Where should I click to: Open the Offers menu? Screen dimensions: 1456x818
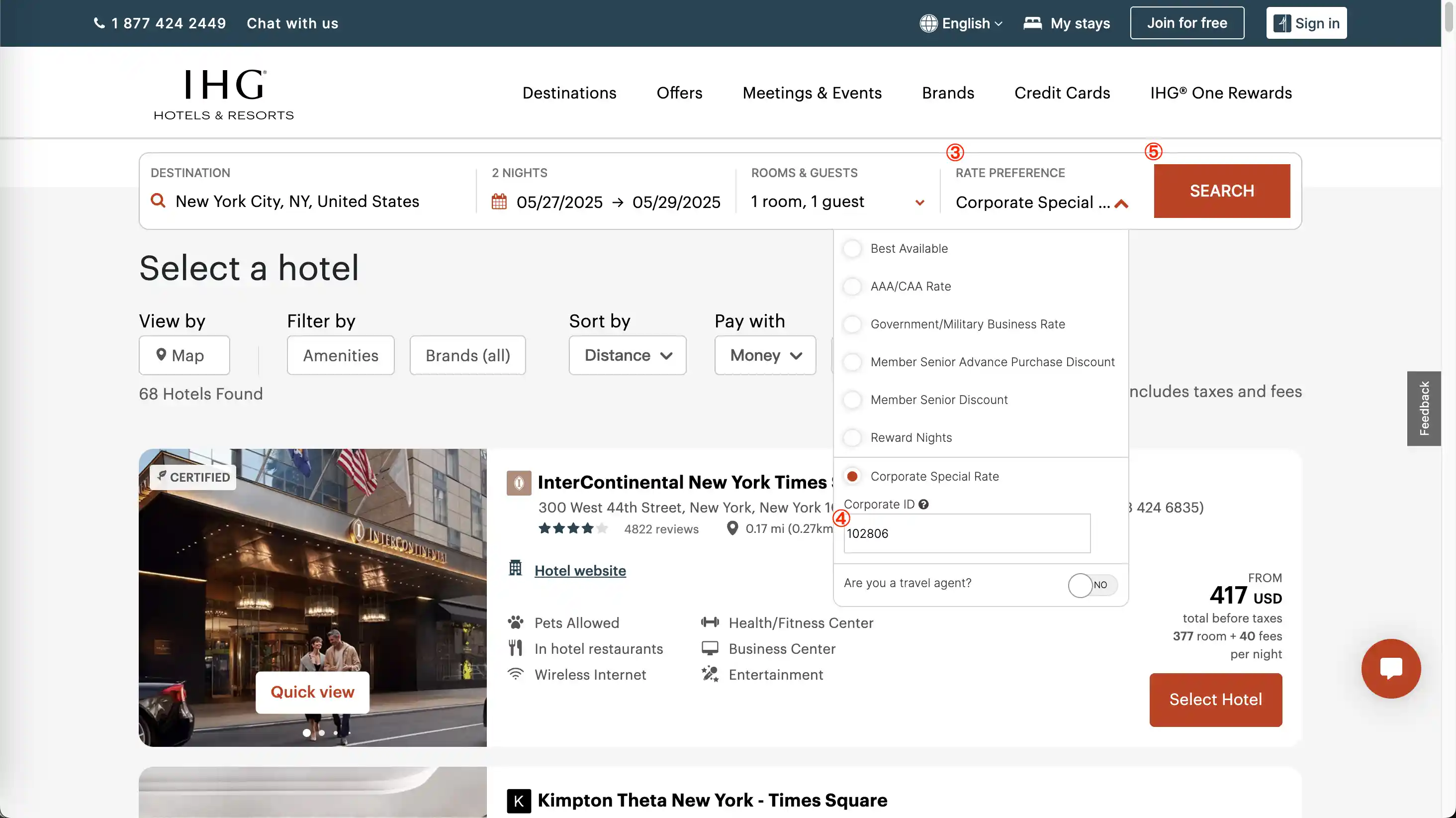(x=679, y=93)
